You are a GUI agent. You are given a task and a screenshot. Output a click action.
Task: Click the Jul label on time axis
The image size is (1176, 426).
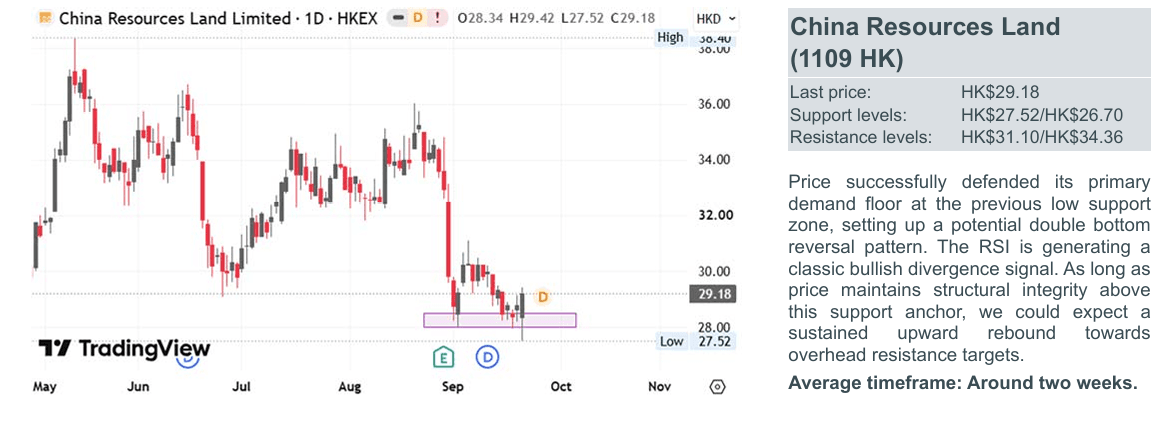[x=242, y=387]
